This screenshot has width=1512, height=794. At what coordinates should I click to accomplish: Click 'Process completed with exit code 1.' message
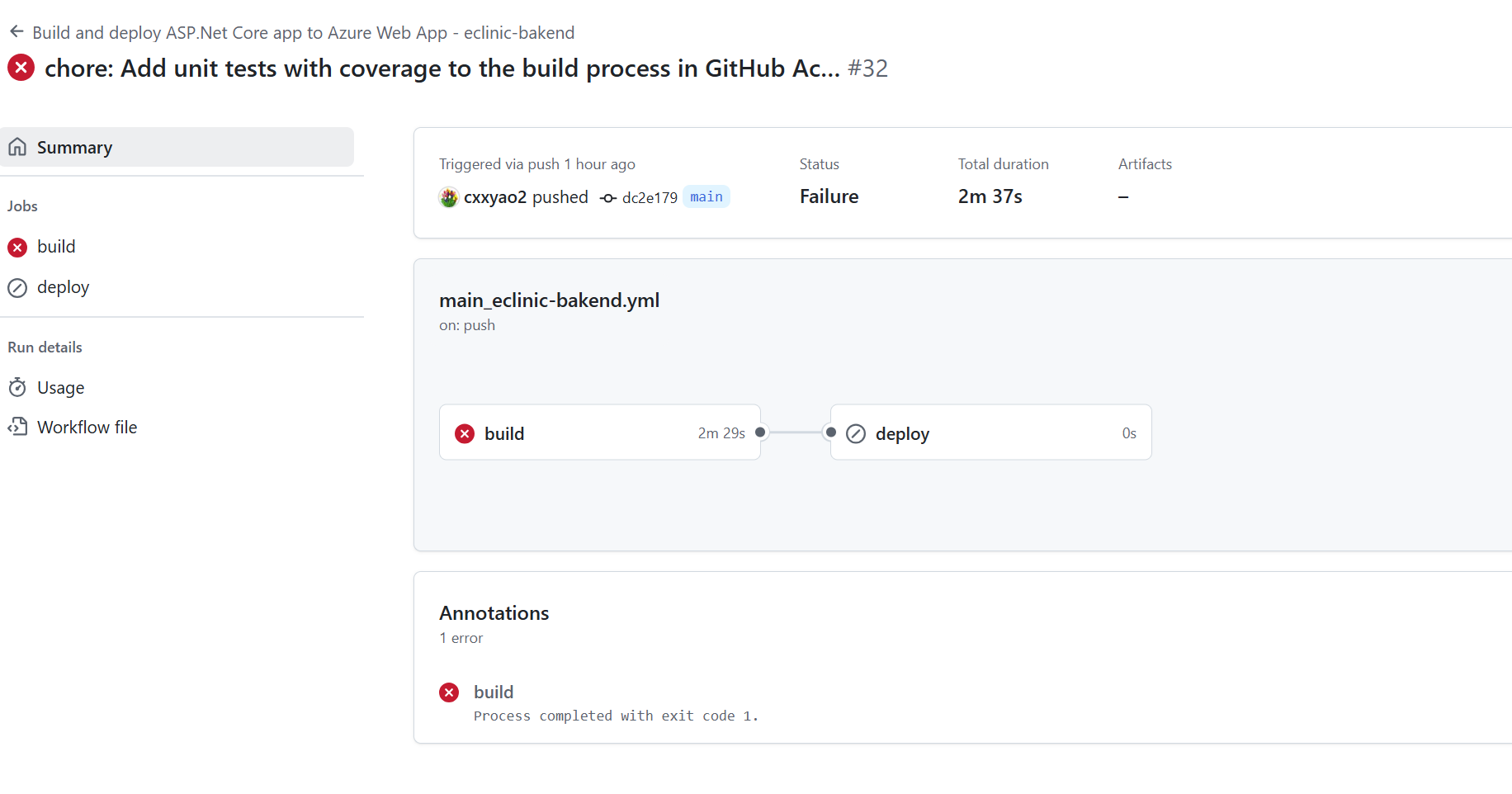pos(616,716)
